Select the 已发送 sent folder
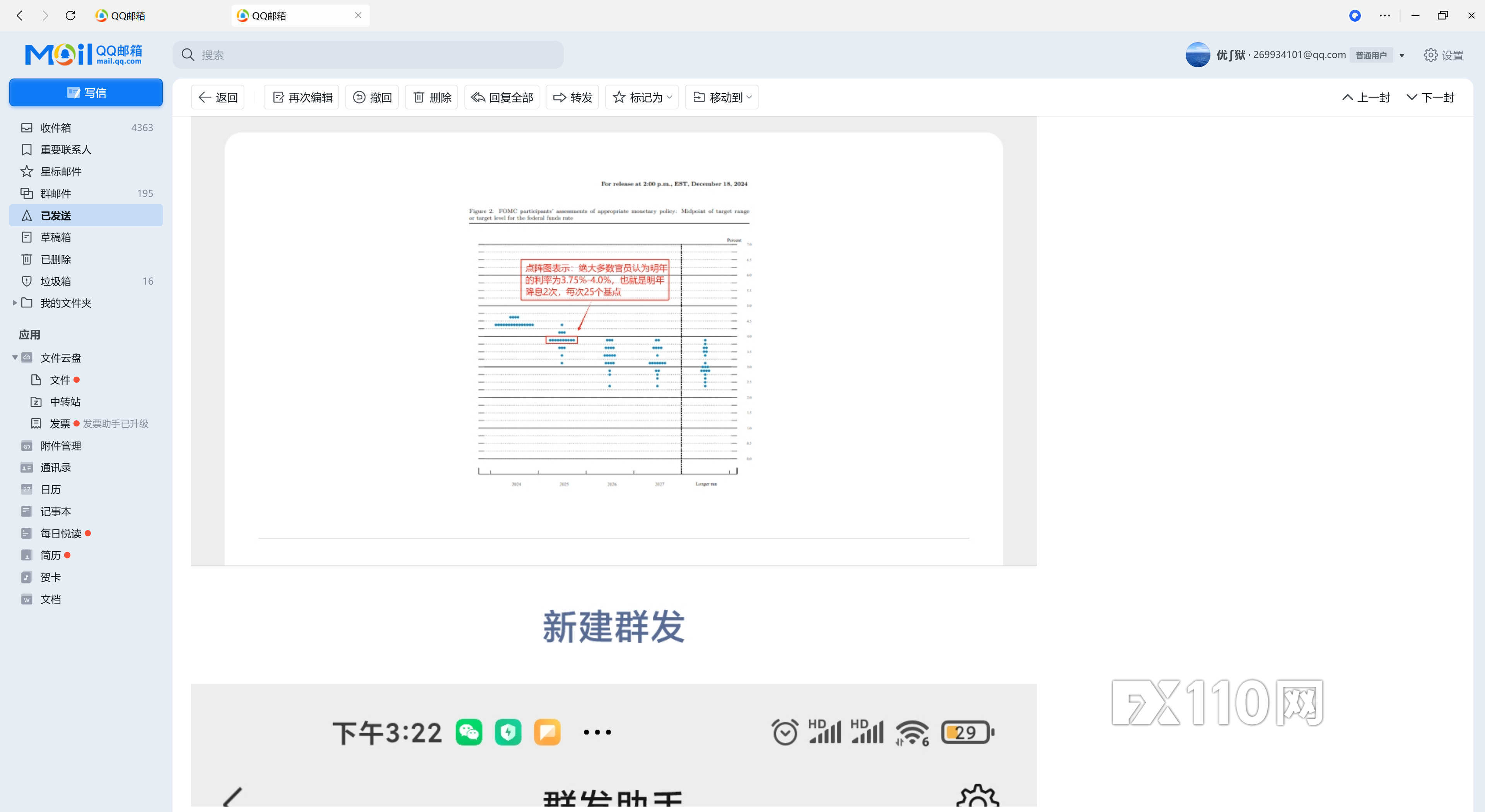Screen dimensions: 1485x812 pos(86,215)
